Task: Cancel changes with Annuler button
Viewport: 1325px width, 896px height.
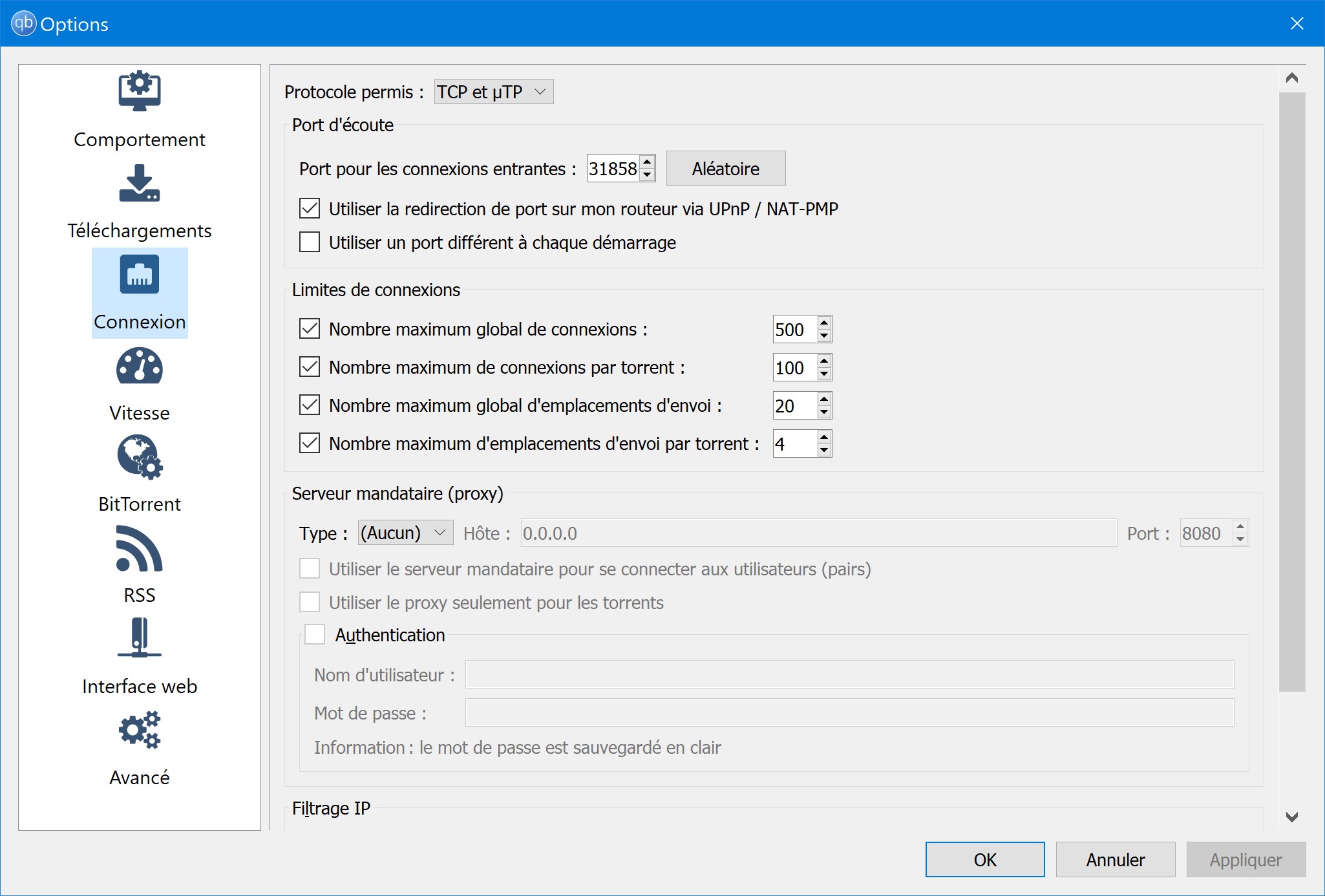Action: pyautogui.click(x=1116, y=860)
